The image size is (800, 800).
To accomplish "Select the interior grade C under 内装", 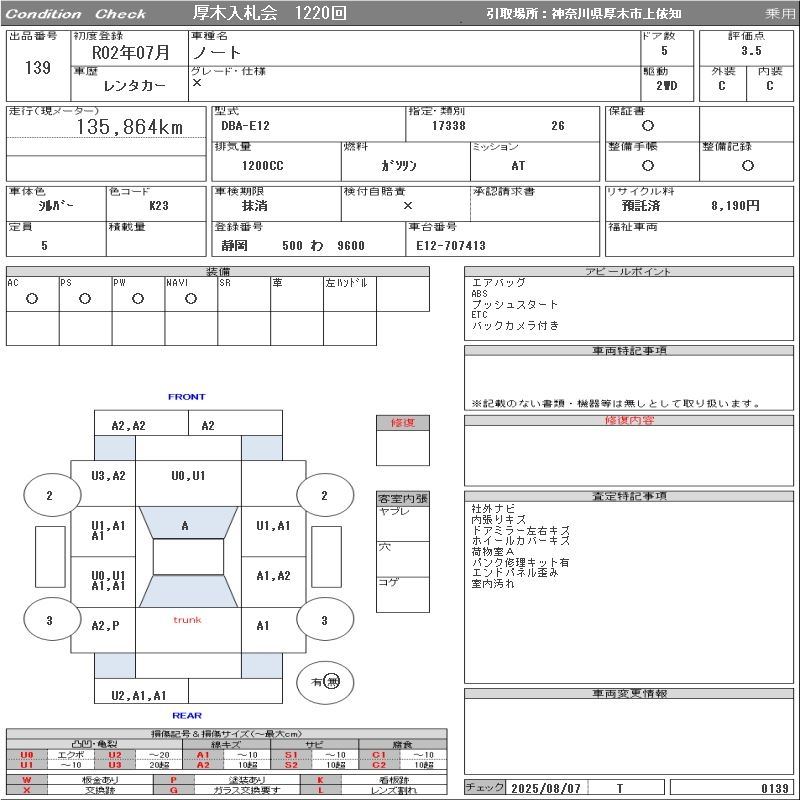I will (769, 86).
